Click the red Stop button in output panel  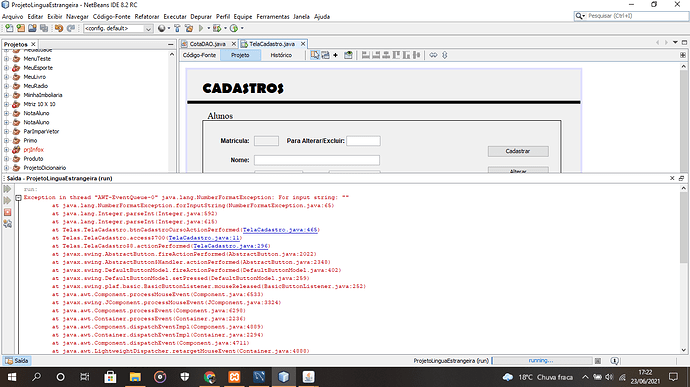click(x=7, y=212)
